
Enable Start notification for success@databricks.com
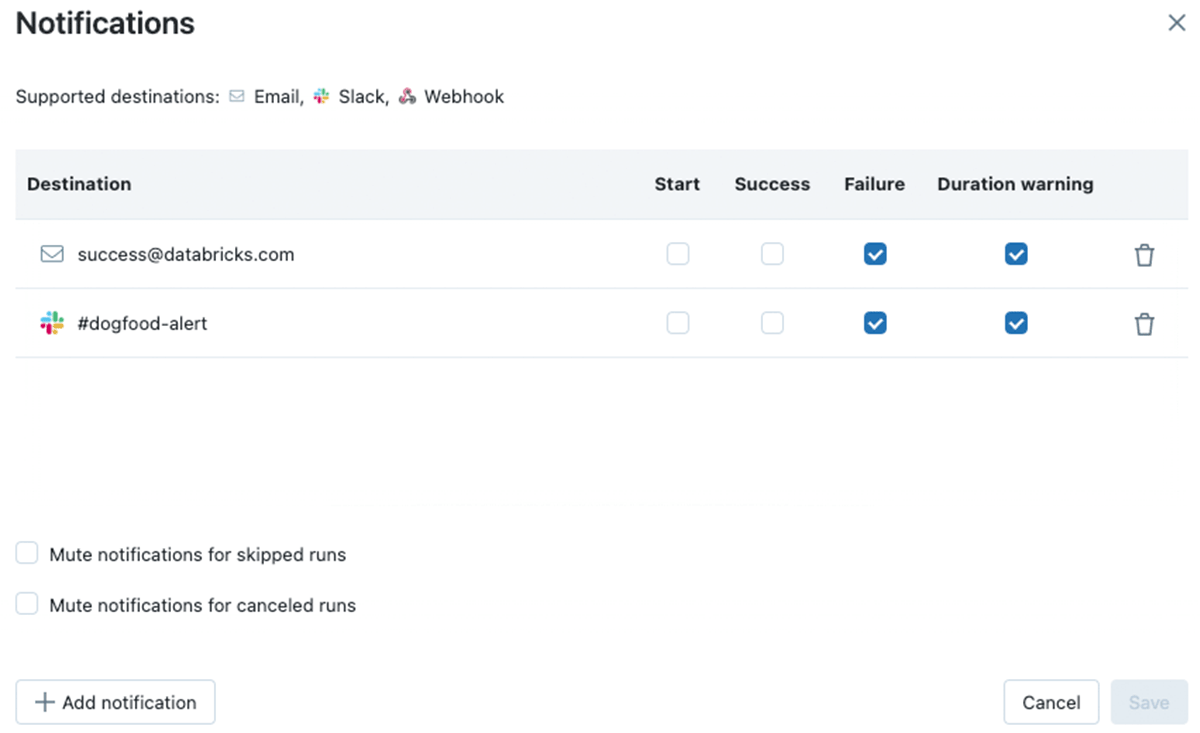(678, 255)
